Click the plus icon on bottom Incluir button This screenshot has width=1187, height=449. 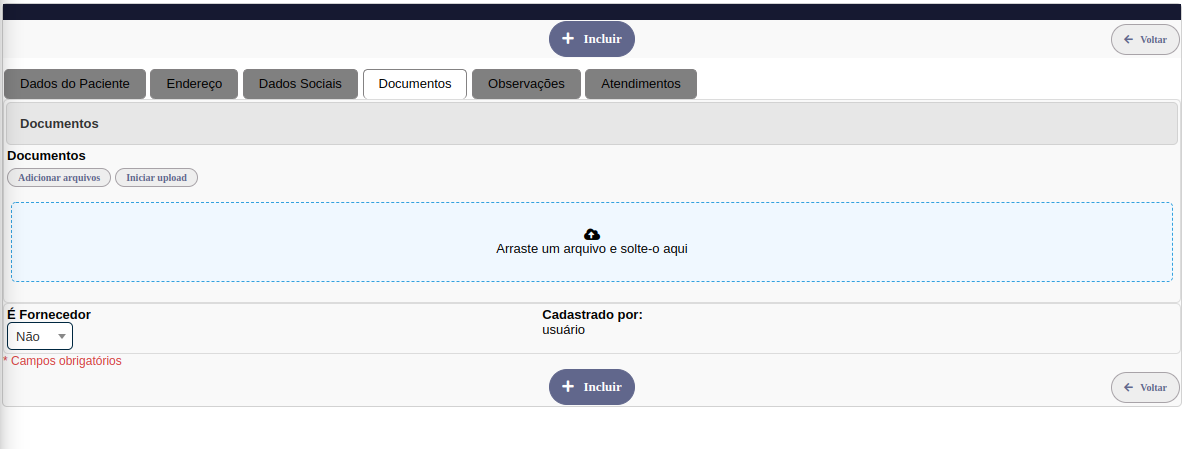(568, 386)
